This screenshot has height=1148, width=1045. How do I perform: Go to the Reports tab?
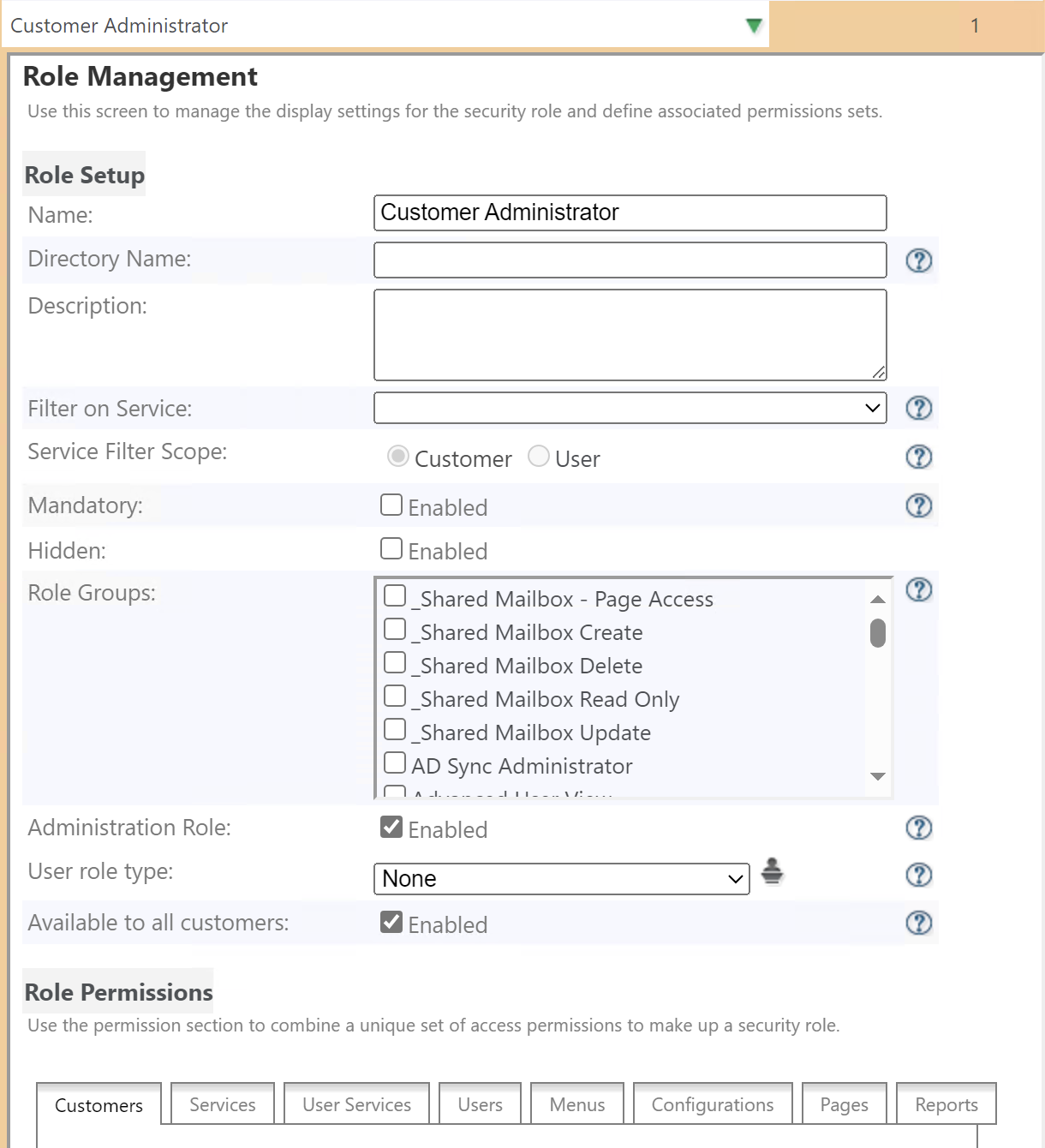946,1104
